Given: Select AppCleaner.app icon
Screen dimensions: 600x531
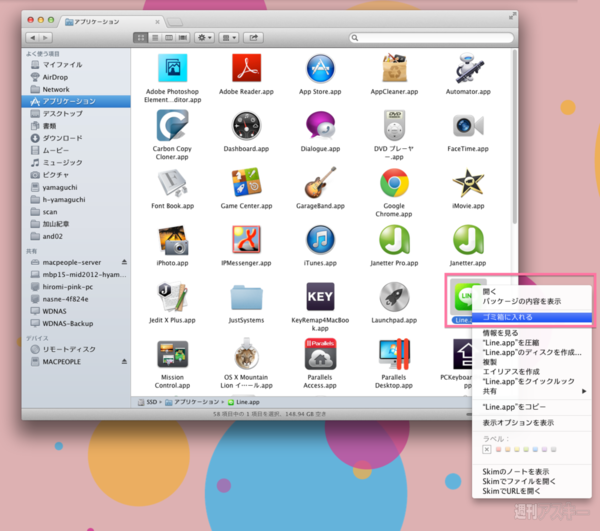Looking at the screenshot, I should 394,68.
